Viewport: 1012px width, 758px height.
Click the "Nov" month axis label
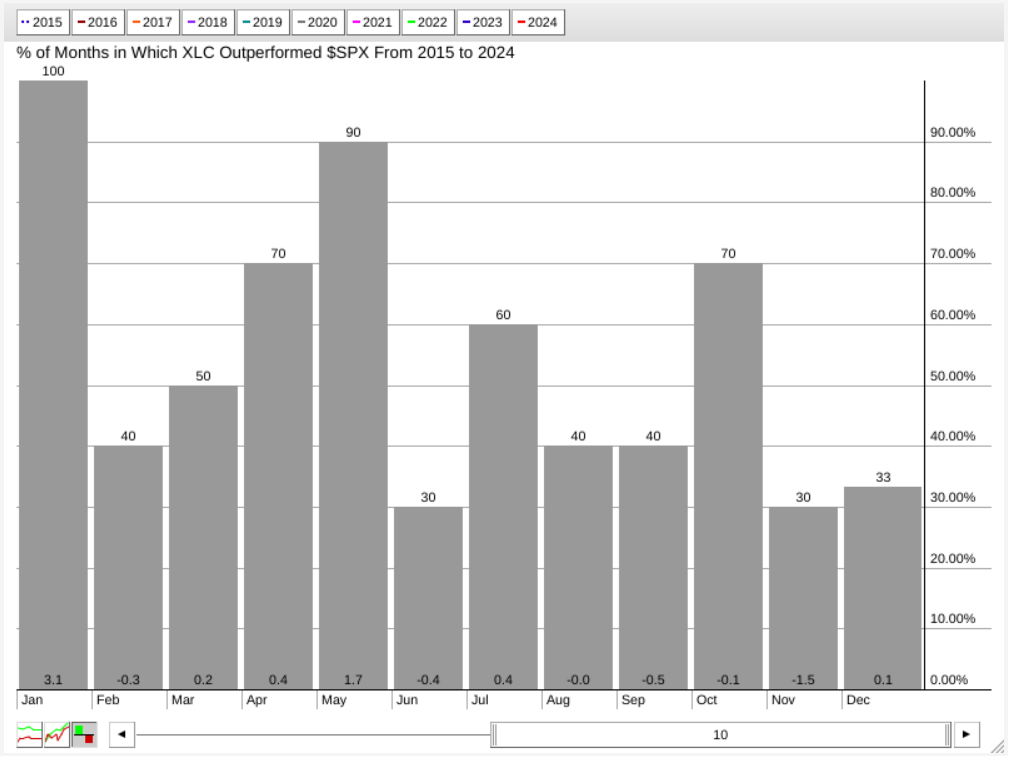point(785,702)
